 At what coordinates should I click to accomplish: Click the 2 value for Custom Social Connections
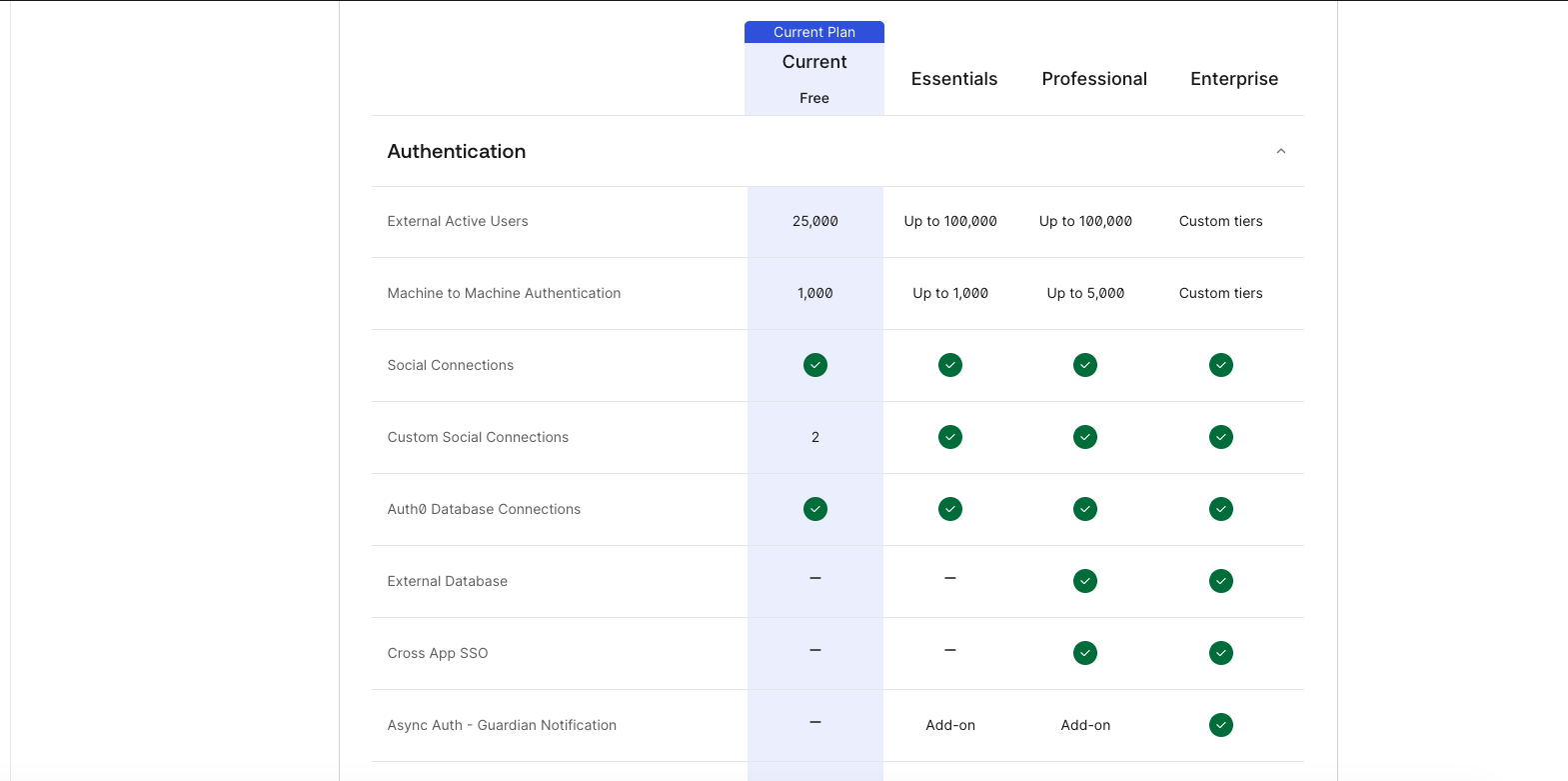(x=815, y=437)
